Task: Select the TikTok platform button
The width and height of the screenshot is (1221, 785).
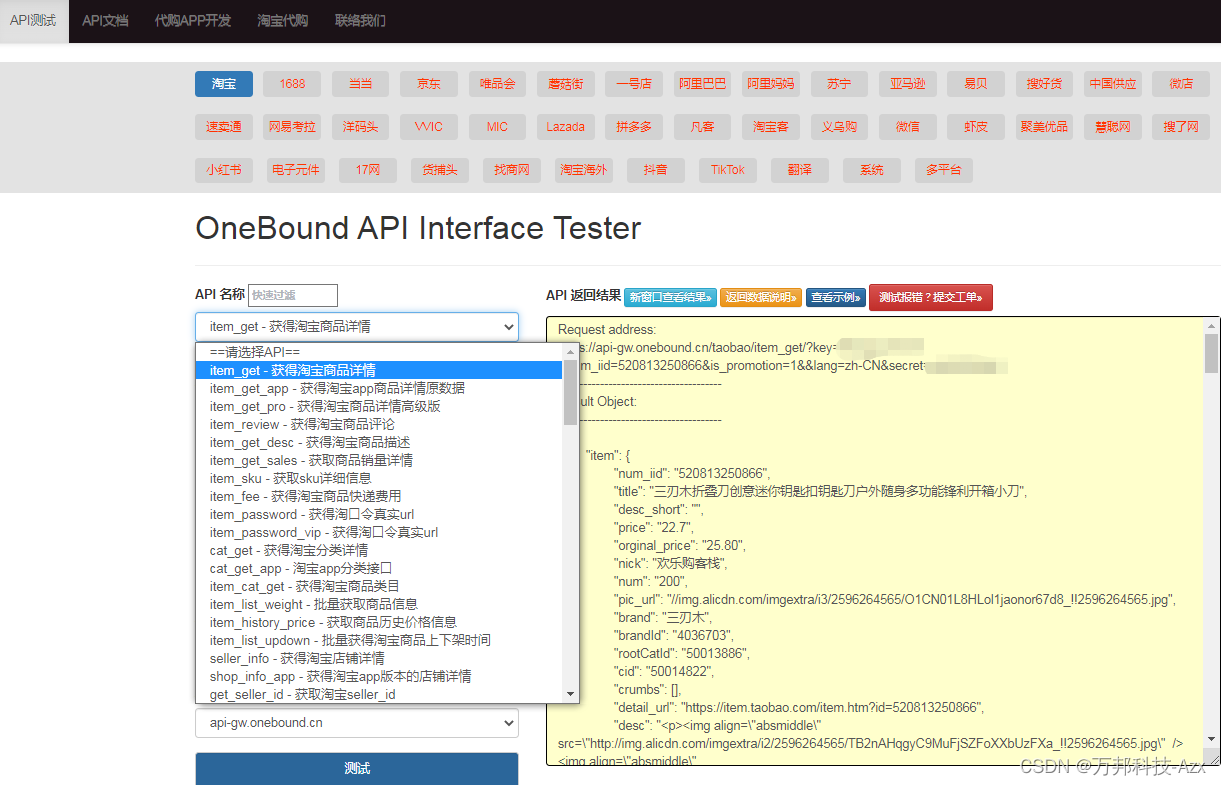Action: pos(728,170)
